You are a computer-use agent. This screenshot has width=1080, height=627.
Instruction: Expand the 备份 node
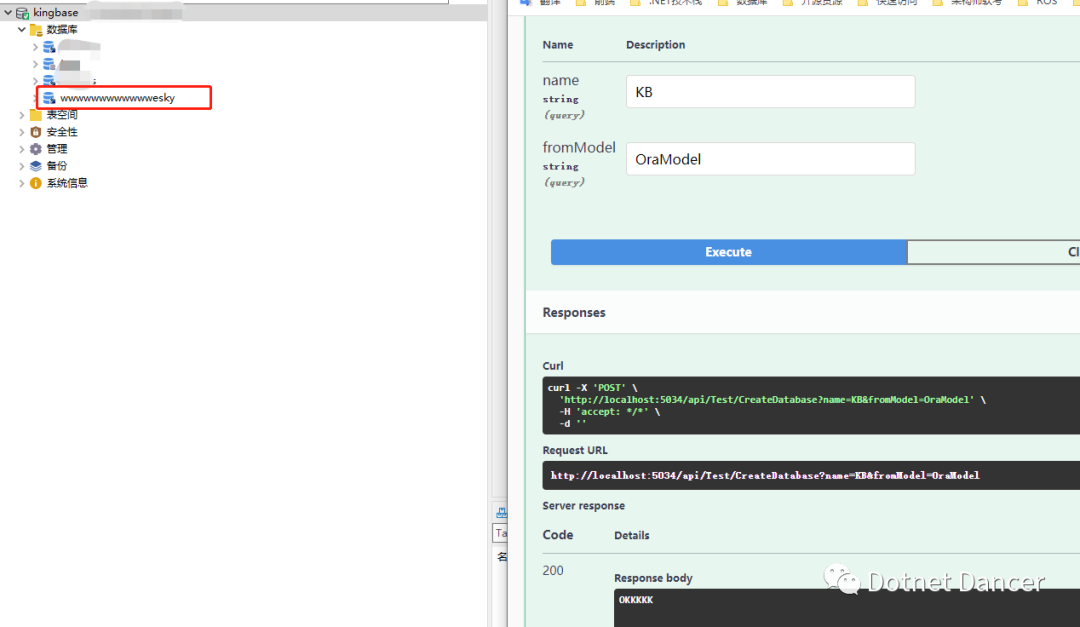22,166
